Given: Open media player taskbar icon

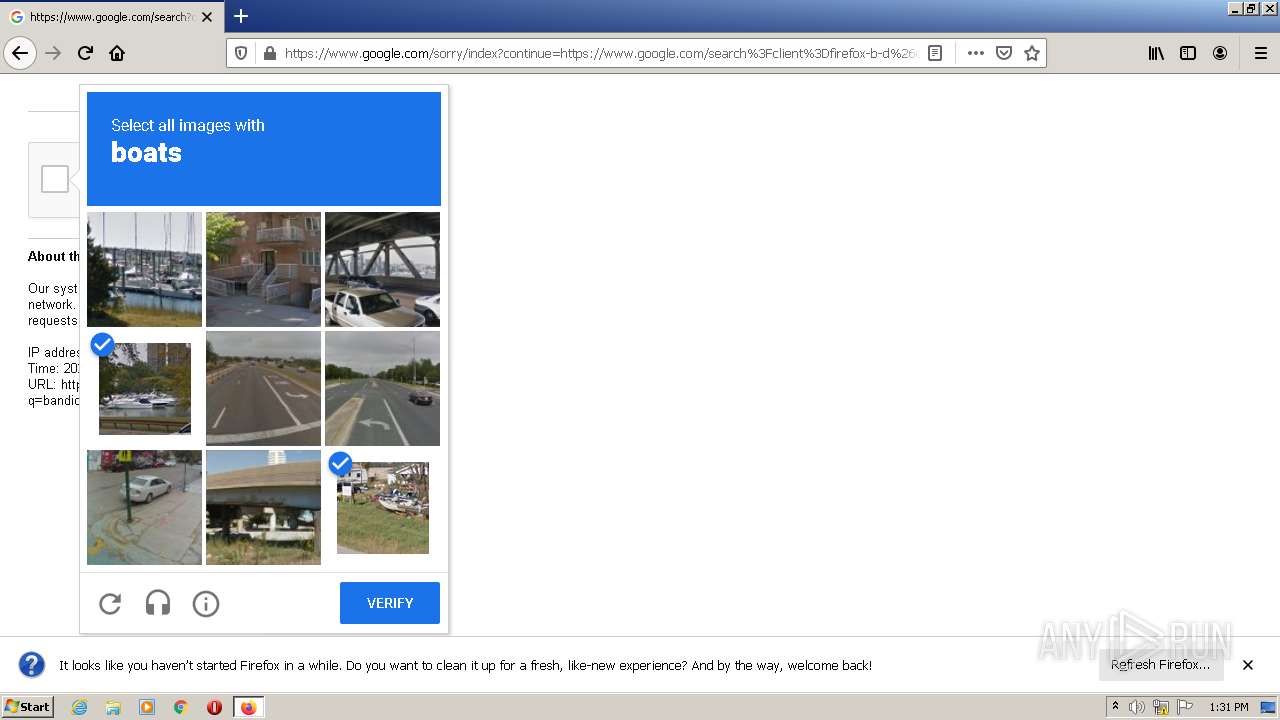Looking at the screenshot, I should coord(147,707).
